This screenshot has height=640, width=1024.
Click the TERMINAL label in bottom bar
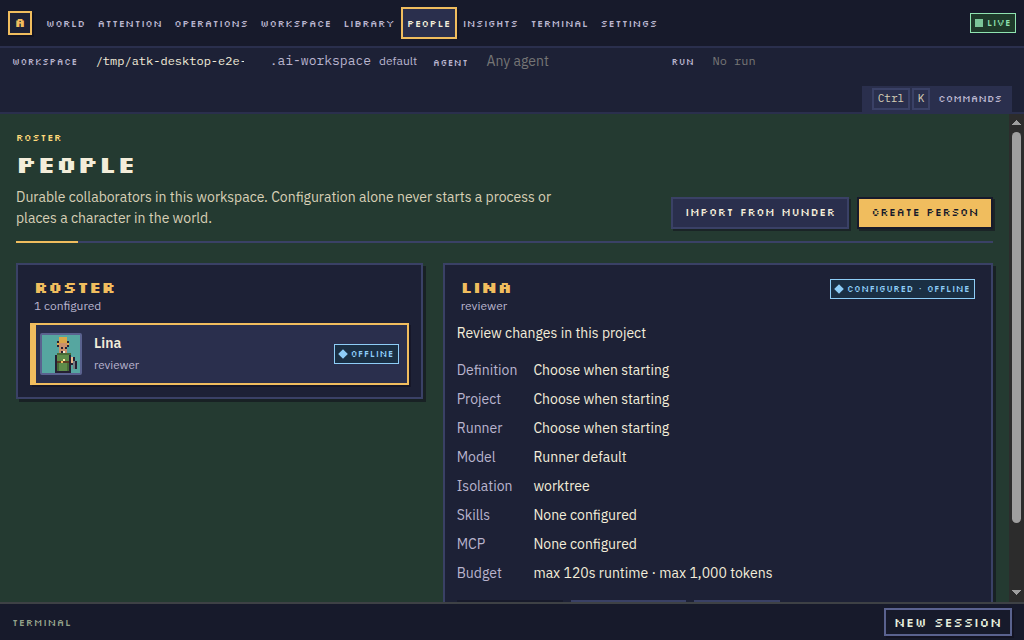[42, 623]
